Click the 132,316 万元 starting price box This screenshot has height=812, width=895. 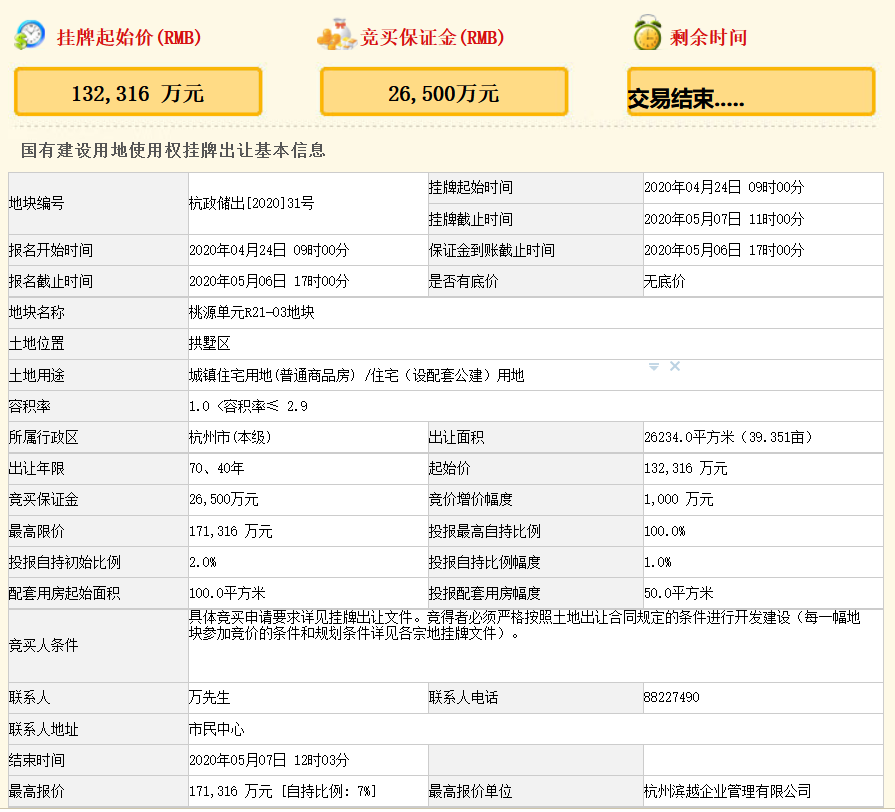pyautogui.click(x=137, y=91)
